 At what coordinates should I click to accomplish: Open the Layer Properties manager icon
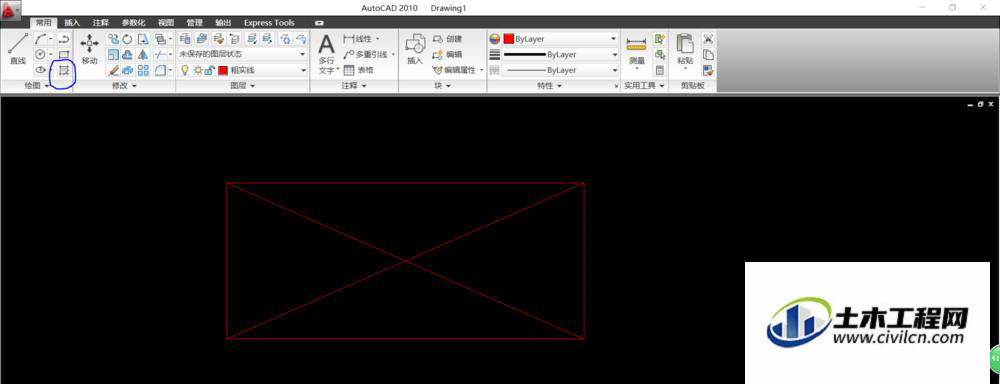tap(185, 39)
